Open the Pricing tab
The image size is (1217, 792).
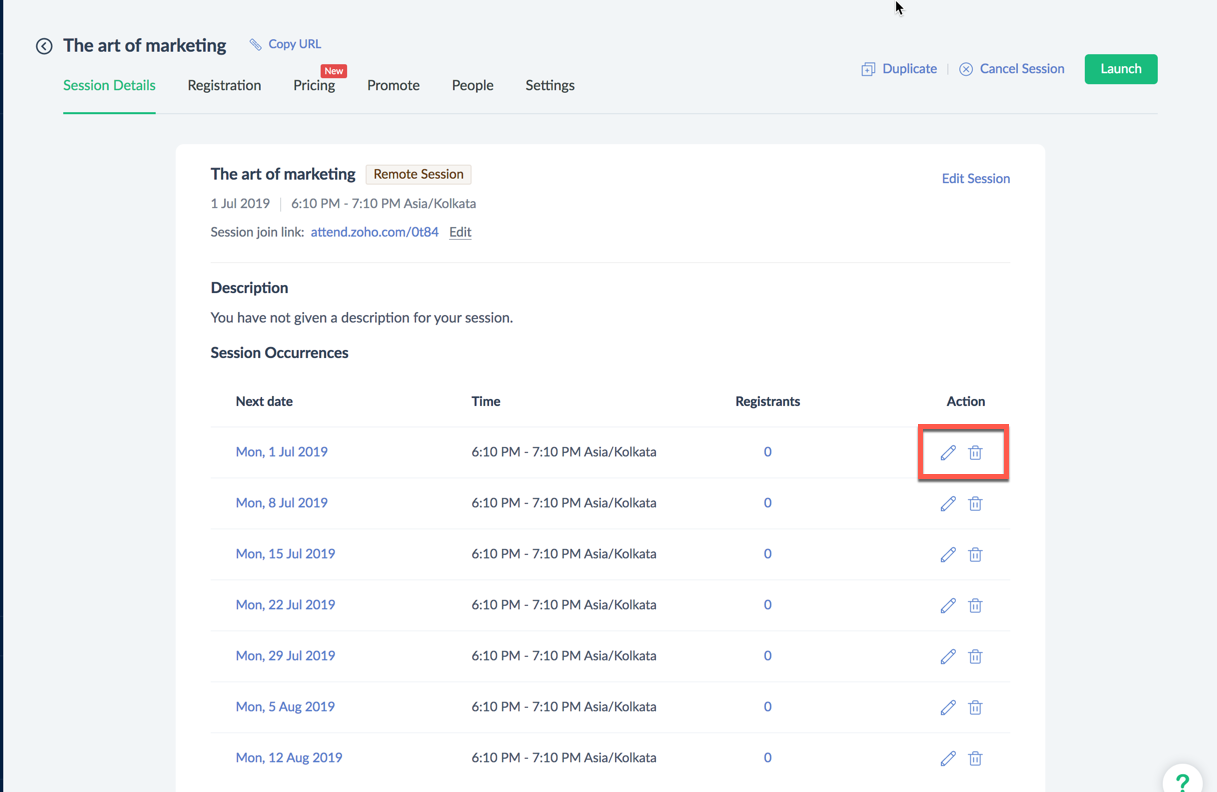point(314,85)
